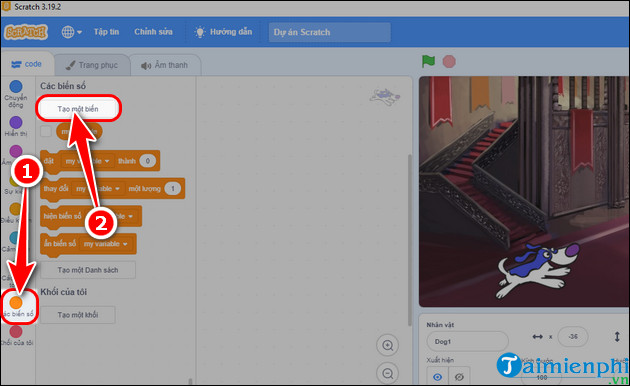Switch to the Trang phục tab
630x386 pixels.
point(92,65)
